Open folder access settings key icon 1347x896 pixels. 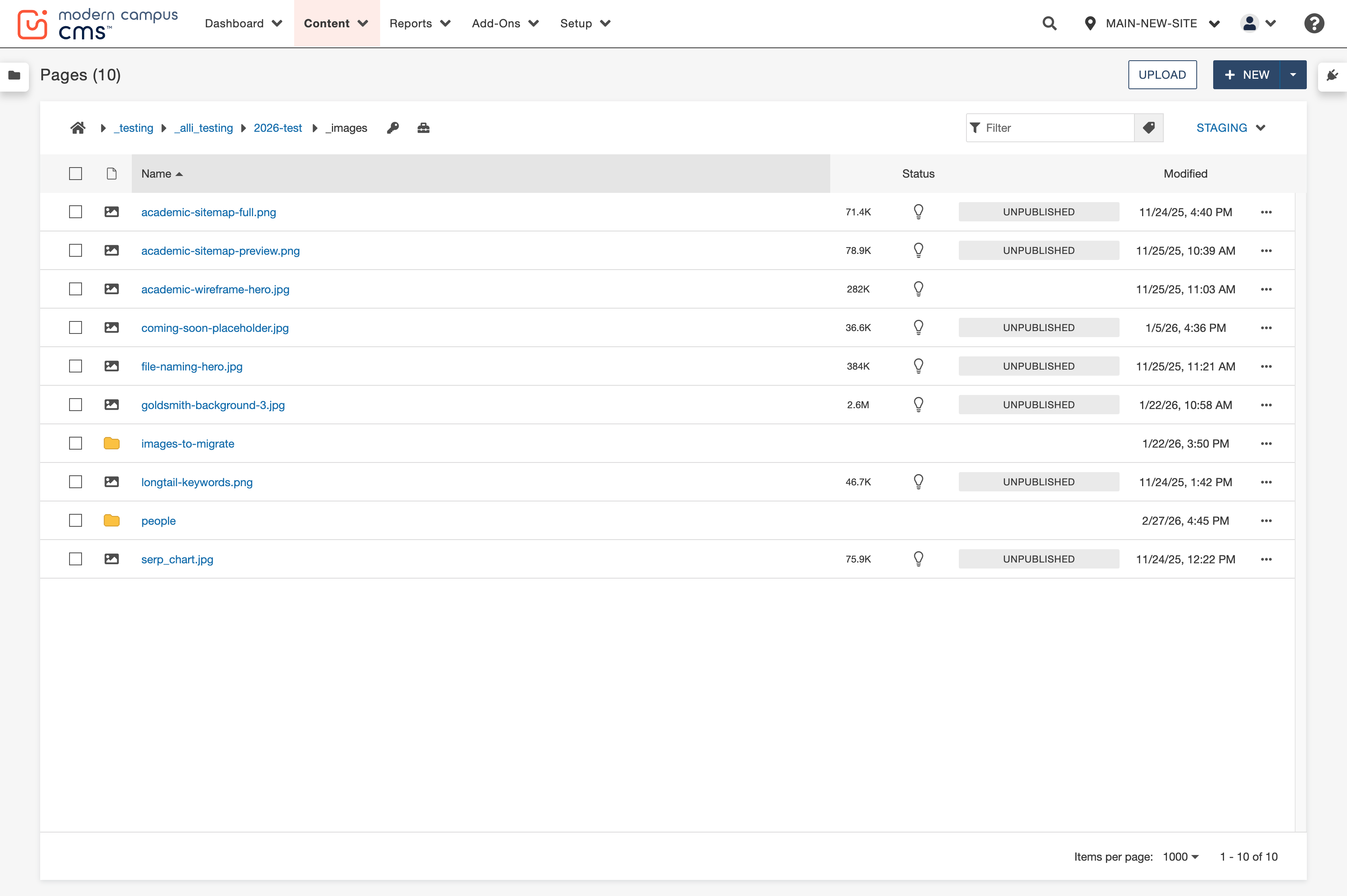click(393, 128)
